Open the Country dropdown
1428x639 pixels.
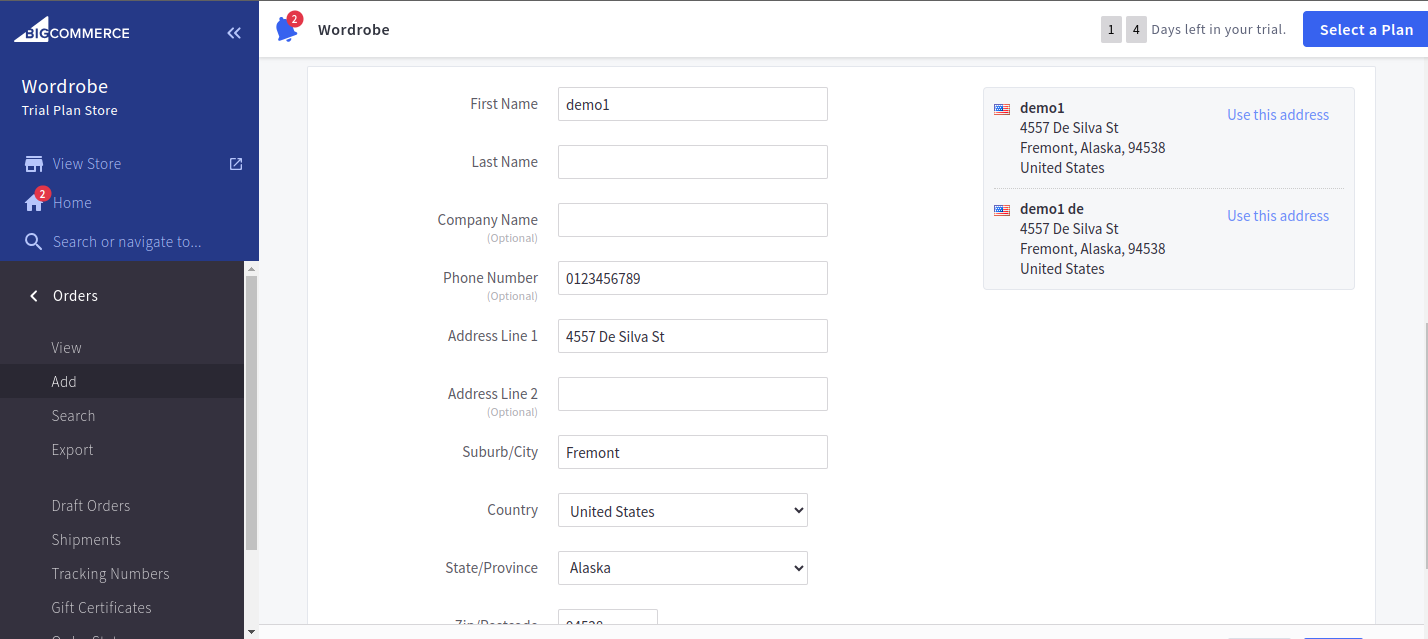point(683,510)
